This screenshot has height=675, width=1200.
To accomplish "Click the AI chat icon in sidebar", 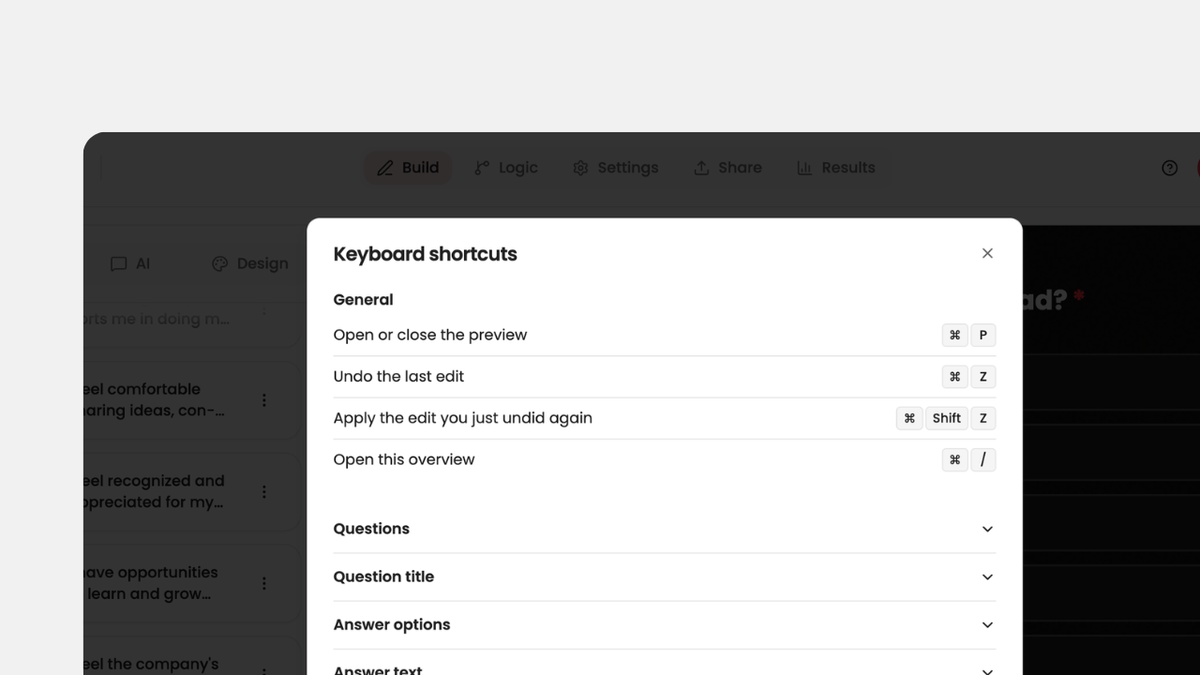I will point(118,264).
